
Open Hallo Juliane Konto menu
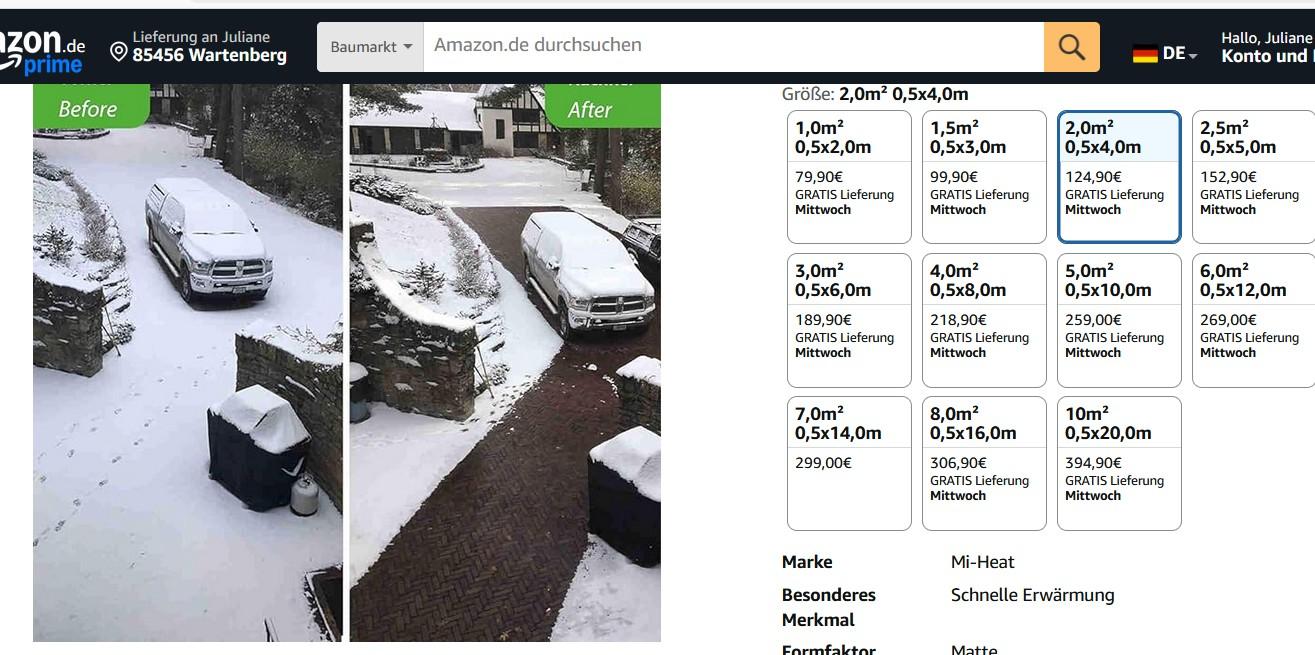[1266, 47]
